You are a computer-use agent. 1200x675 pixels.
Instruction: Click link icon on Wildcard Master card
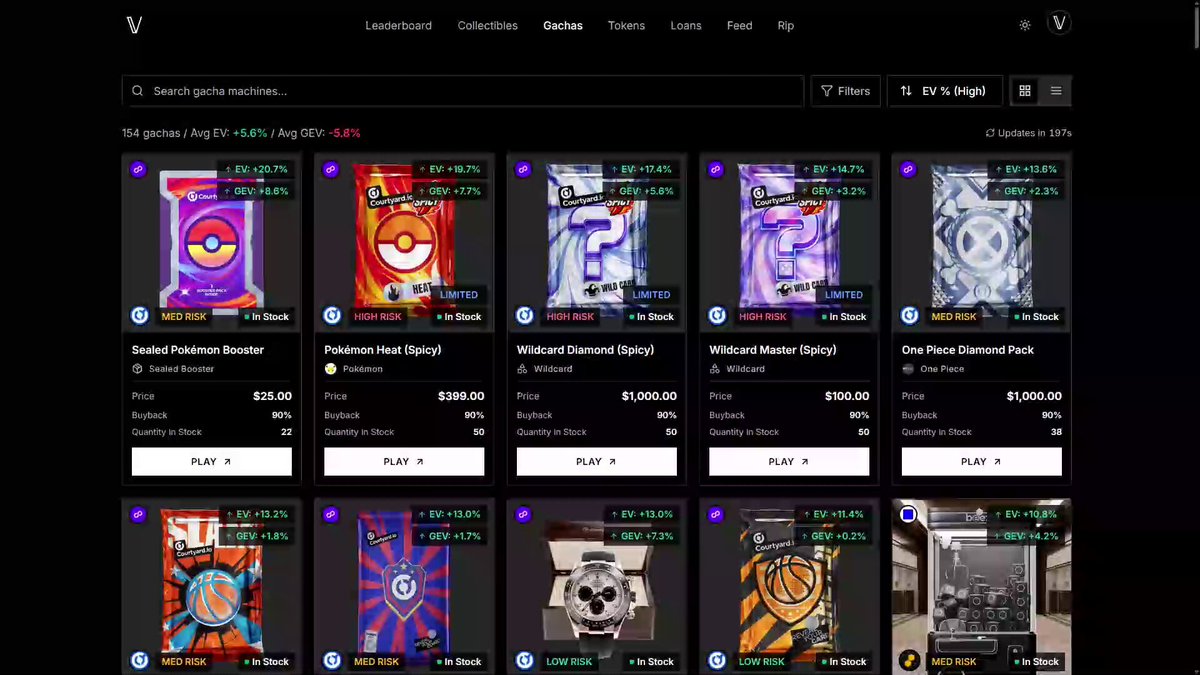pos(716,169)
